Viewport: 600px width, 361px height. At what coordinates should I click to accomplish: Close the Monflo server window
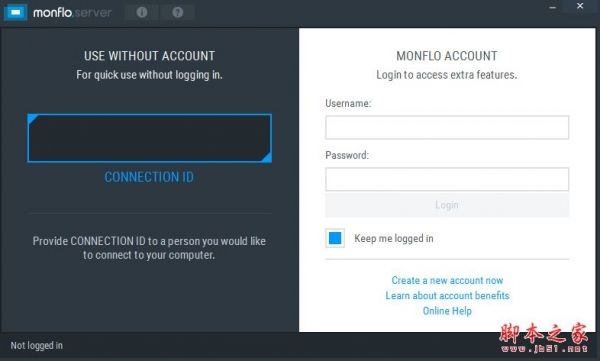pos(580,6)
